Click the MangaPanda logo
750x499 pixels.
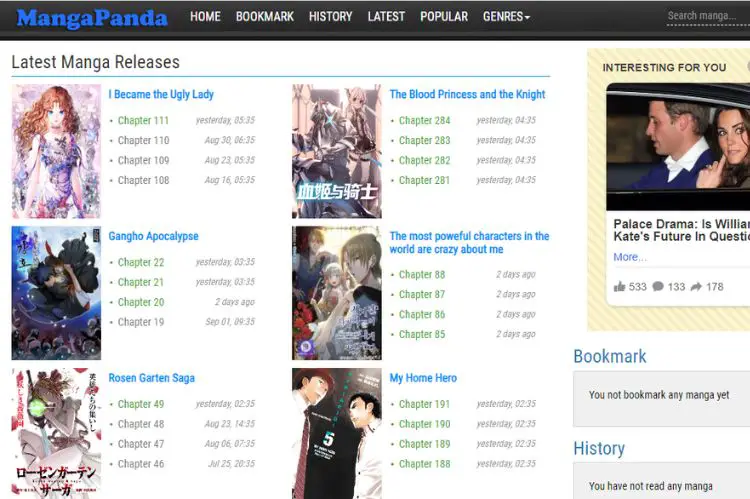[92, 18]
